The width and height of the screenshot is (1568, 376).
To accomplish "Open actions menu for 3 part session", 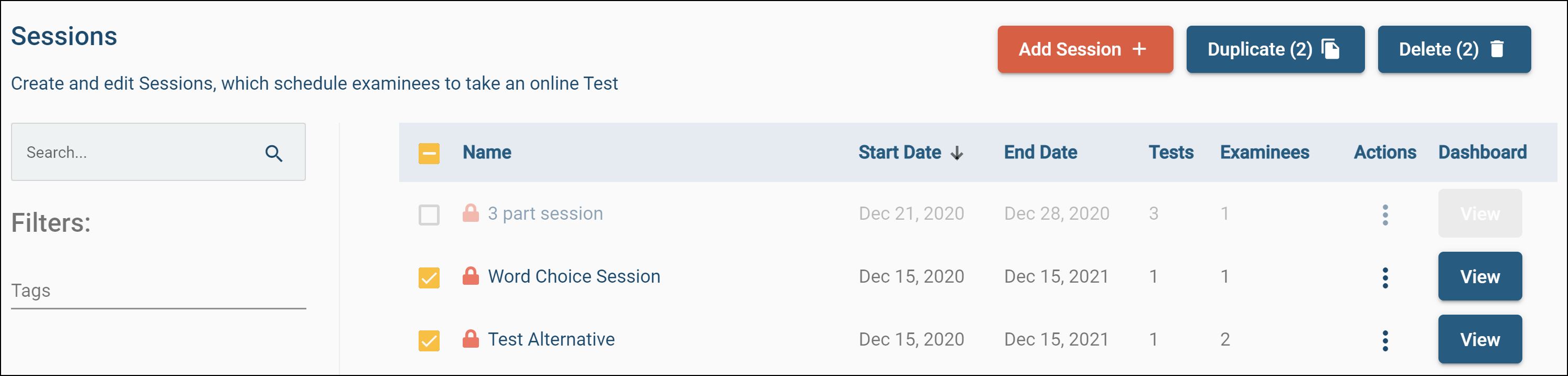I will [1385, 215].
